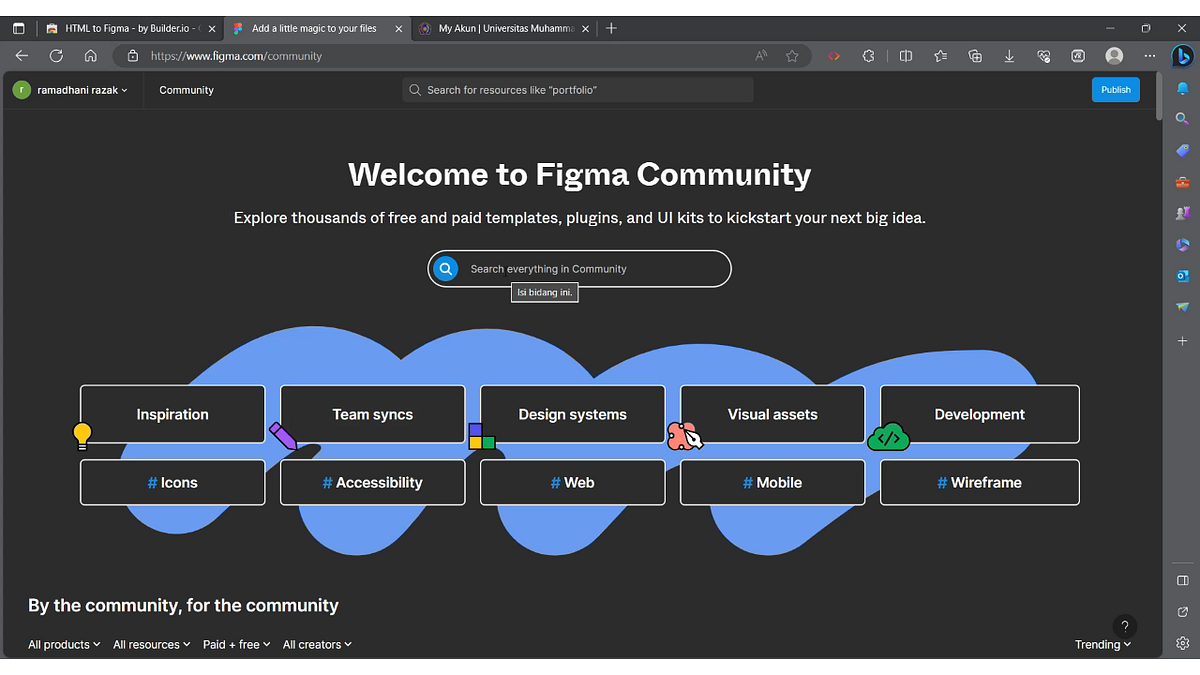Open the Design systems category
The image size is (1200, 675).
[572, 413]
